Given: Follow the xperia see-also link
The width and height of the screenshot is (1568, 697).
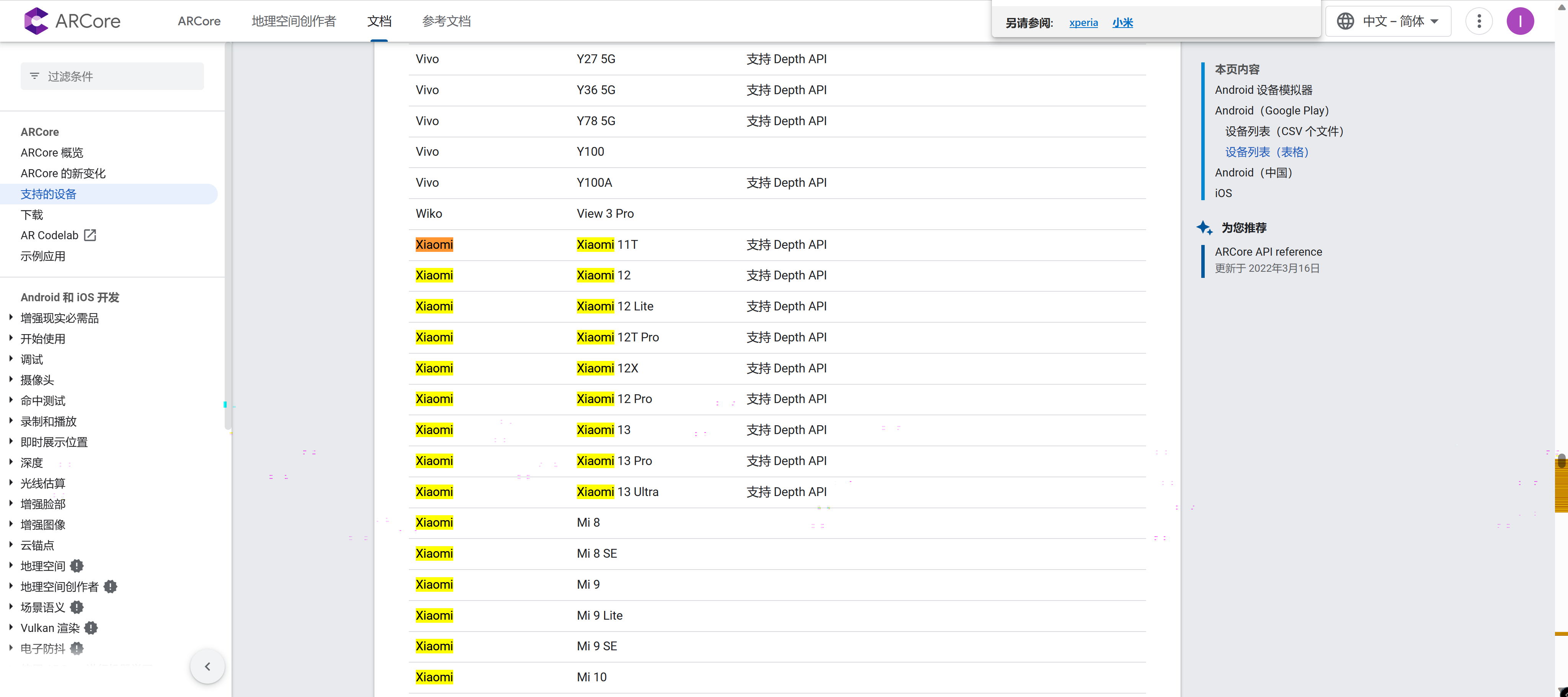Looking at the screenshot, I should (x=1083, y=23).
